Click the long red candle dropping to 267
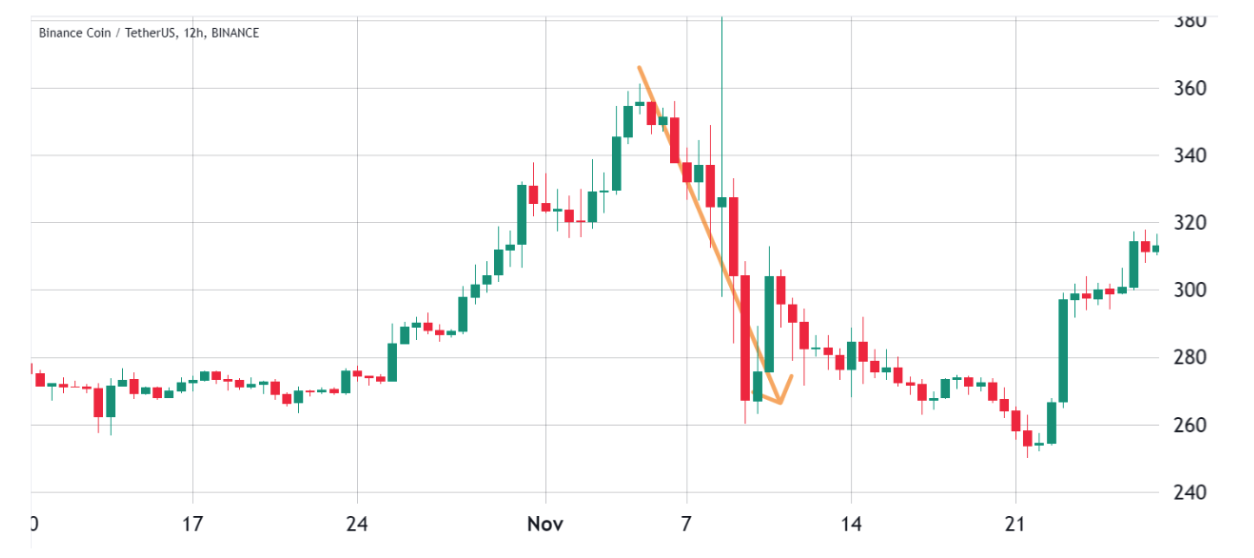1254x558 pixels. tap(746, 338)
